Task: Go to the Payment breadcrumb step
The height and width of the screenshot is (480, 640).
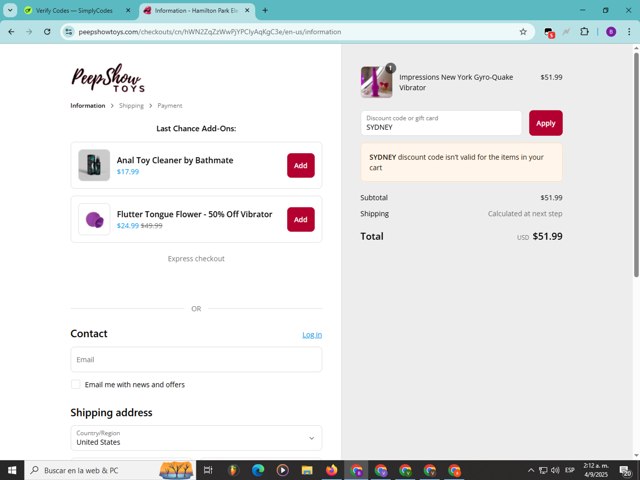Action: (x=170, y=106)
